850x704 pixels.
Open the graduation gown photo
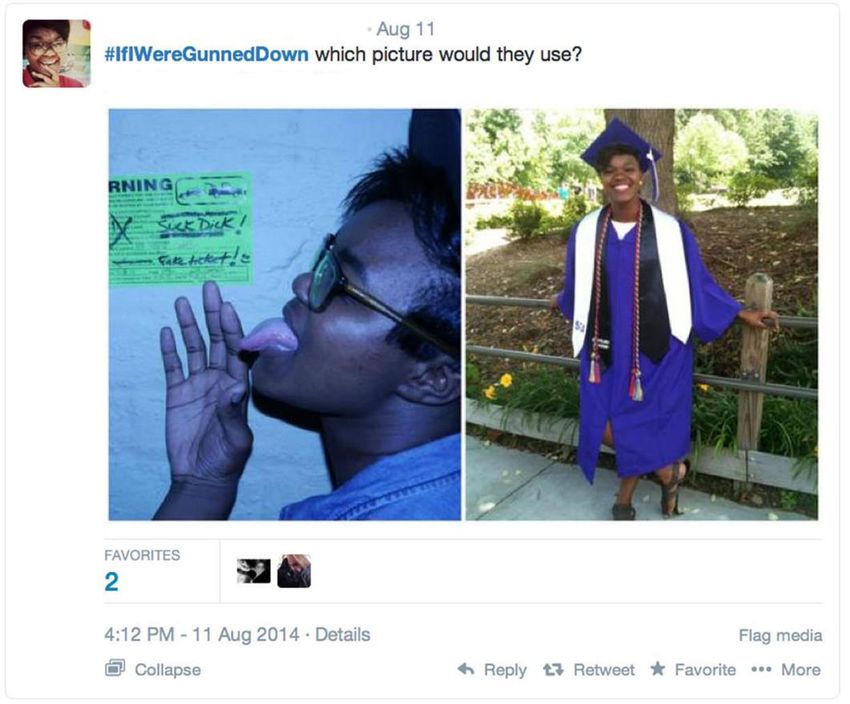[x=642, y=314]
